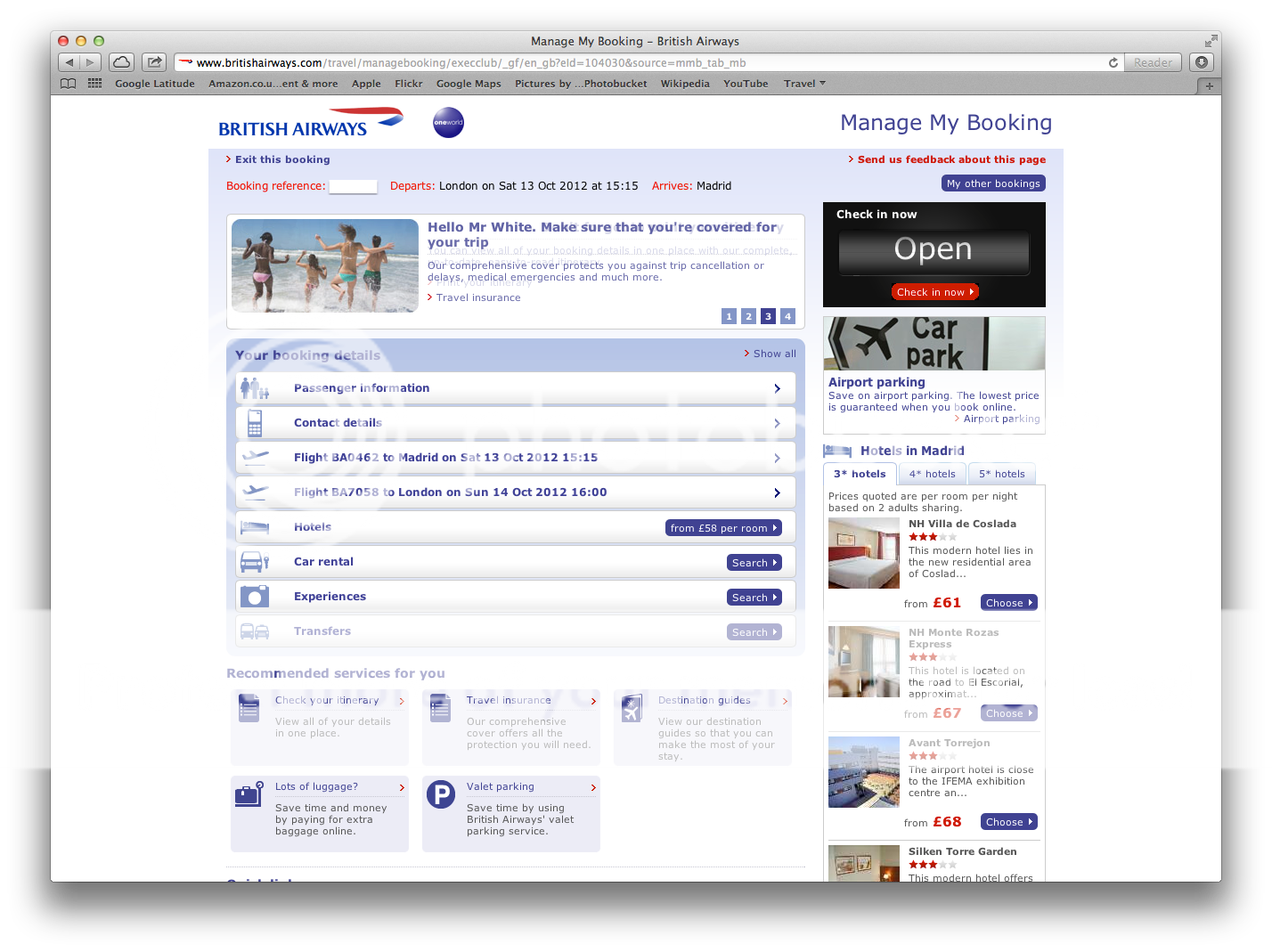Reload page with the refresh icon
1272x952 pixels.
coord(1113,62)
